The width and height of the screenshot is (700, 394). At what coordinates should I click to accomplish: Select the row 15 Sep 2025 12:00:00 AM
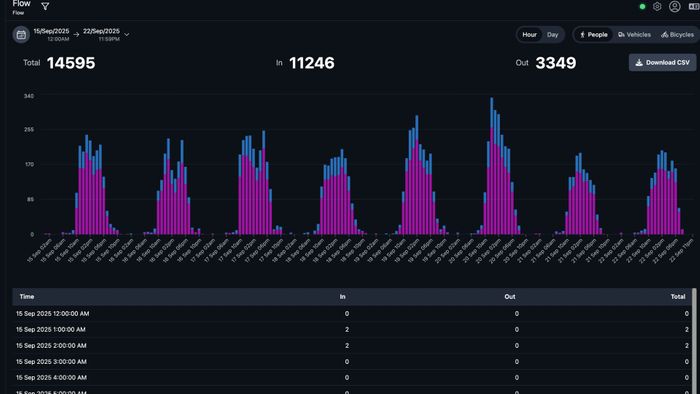pos(352,314)
